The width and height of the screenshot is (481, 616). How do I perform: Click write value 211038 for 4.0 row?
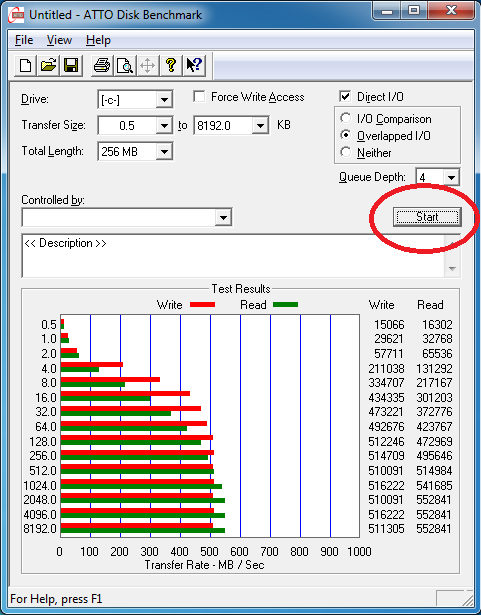pyautogui.click(x=386, y=368)
